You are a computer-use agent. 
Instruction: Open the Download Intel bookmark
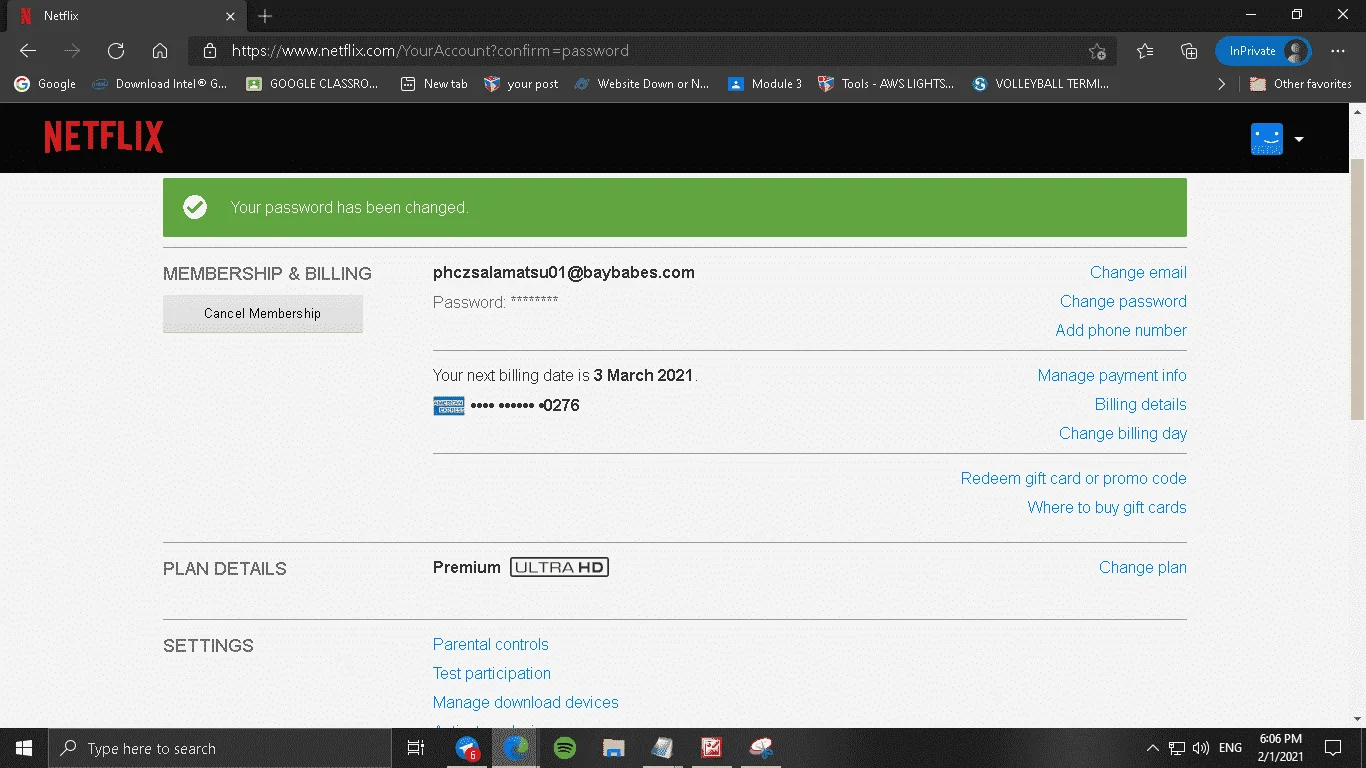pyautogui.click(x=160, y=84)
